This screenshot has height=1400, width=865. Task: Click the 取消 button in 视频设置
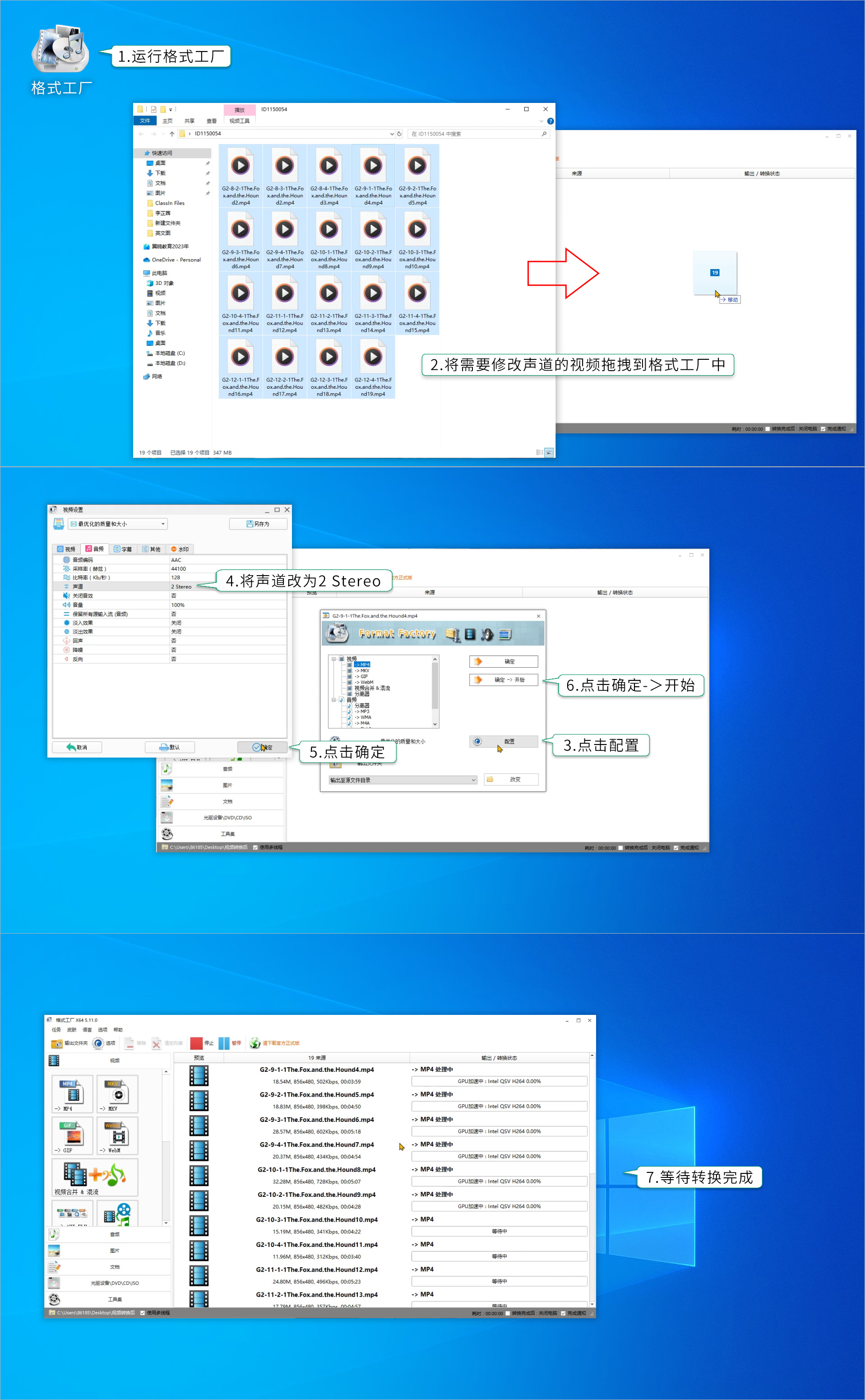click(x=77, y=747)
